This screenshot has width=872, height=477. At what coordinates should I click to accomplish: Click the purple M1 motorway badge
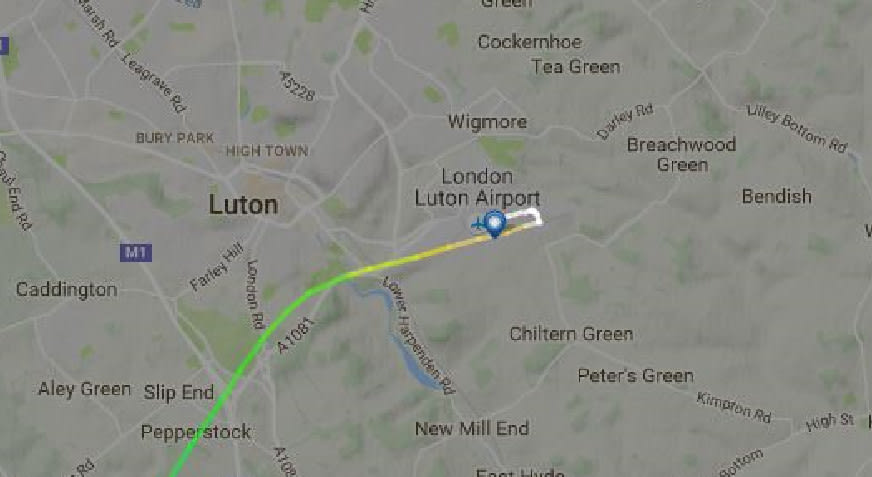tap(136, 252)
